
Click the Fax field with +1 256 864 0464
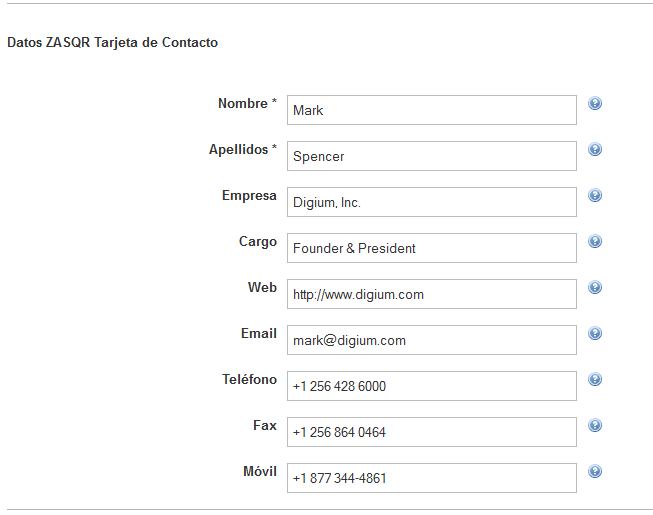point(431,432)
